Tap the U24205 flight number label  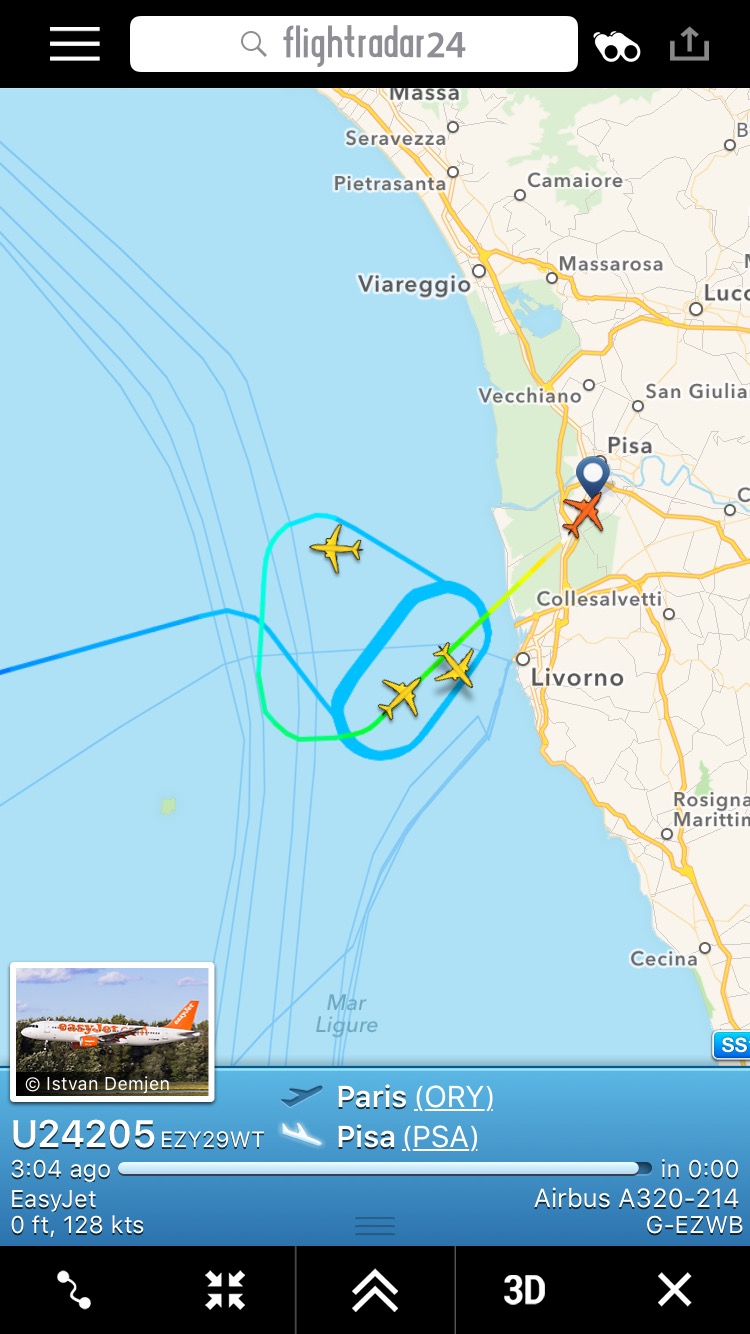(x=83, y=1135)
